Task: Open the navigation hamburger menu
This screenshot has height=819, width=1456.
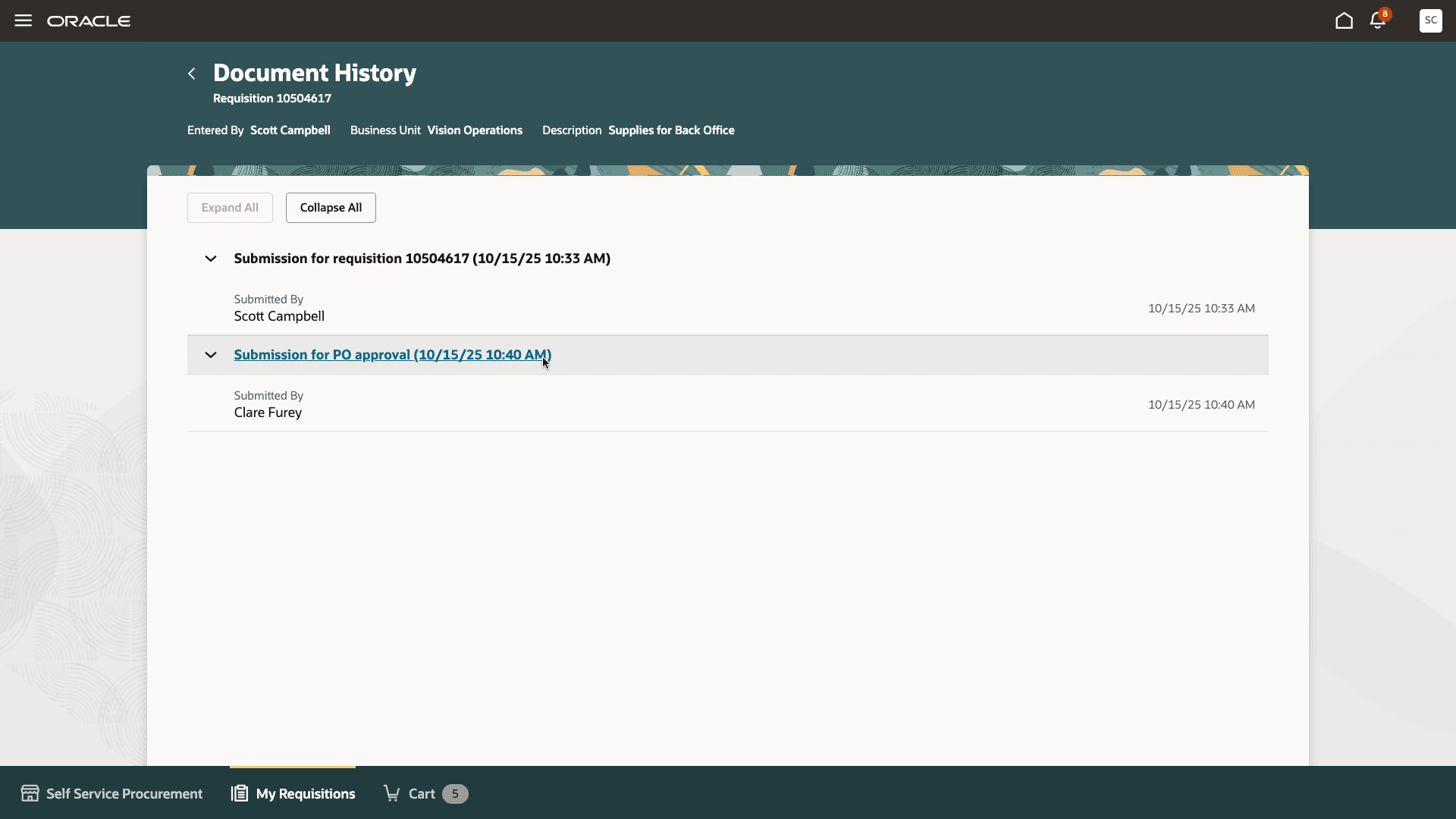Action: click(23, 20)
